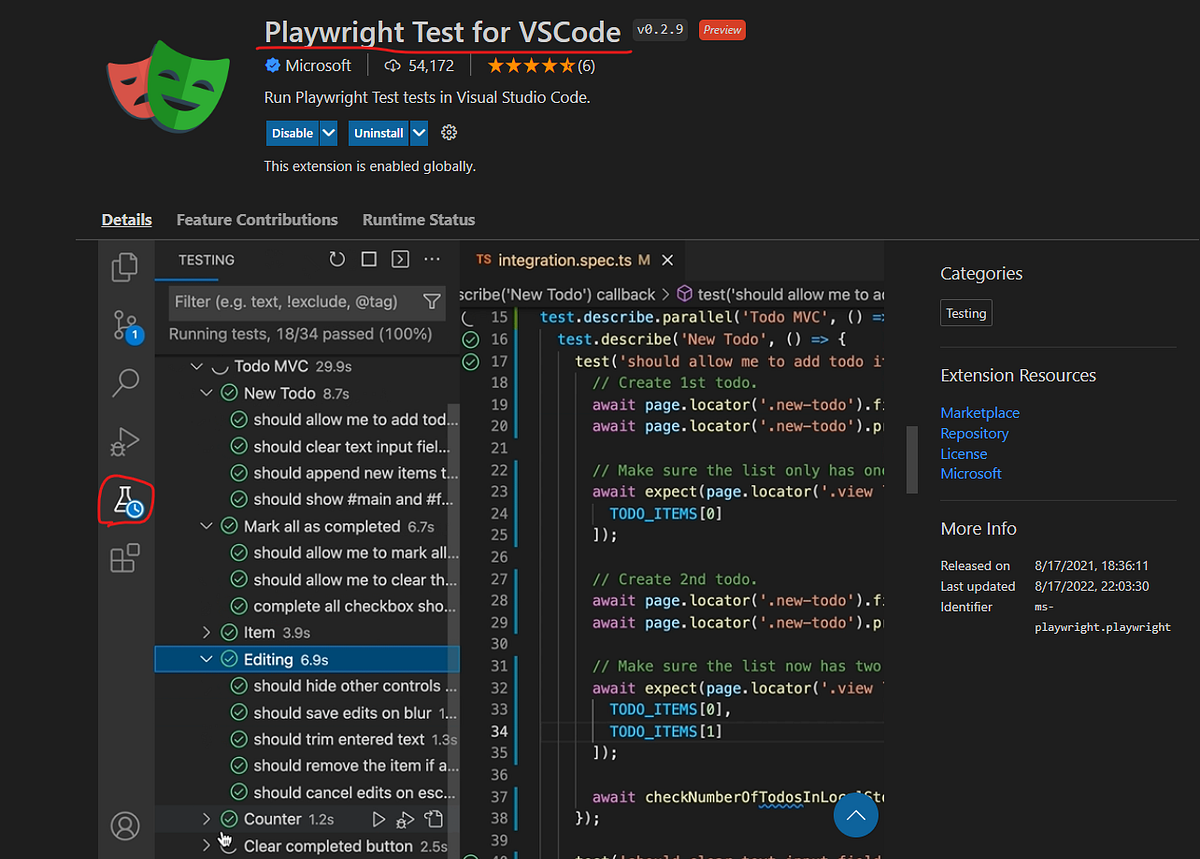Switch to the Feature Contributions tab

click(256, 219)
